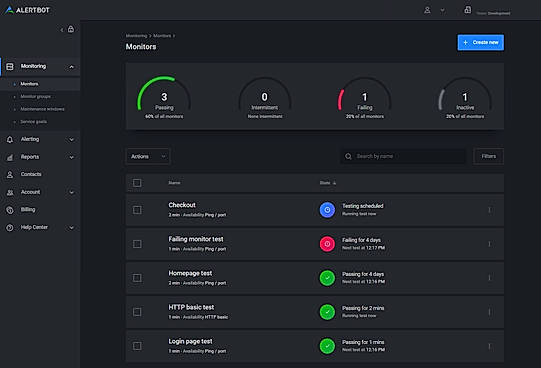
Task: Open Billing from the sidebar
Action: tap(28, 209)
